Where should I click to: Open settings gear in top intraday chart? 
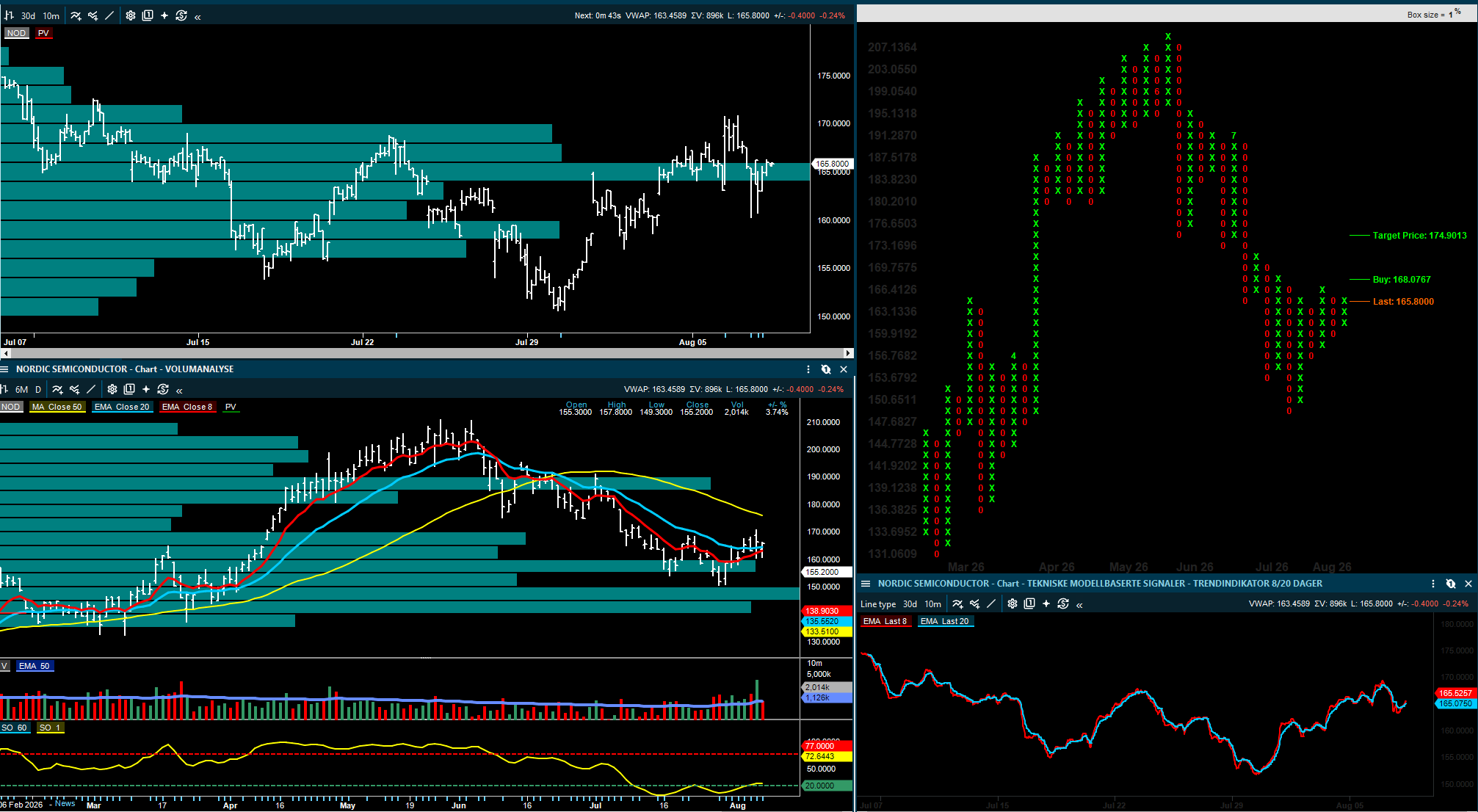(131, 15)
